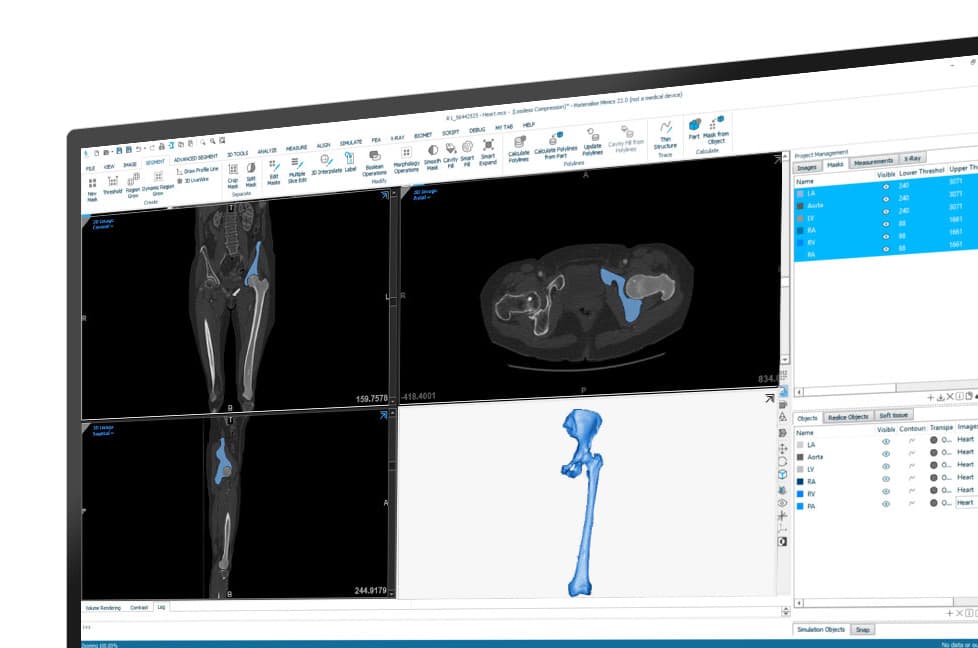Toggle the eye icon on the LV mask row
Image resolution: width=978 pixels, height=648 pixels.
click(x=886, y=211)
